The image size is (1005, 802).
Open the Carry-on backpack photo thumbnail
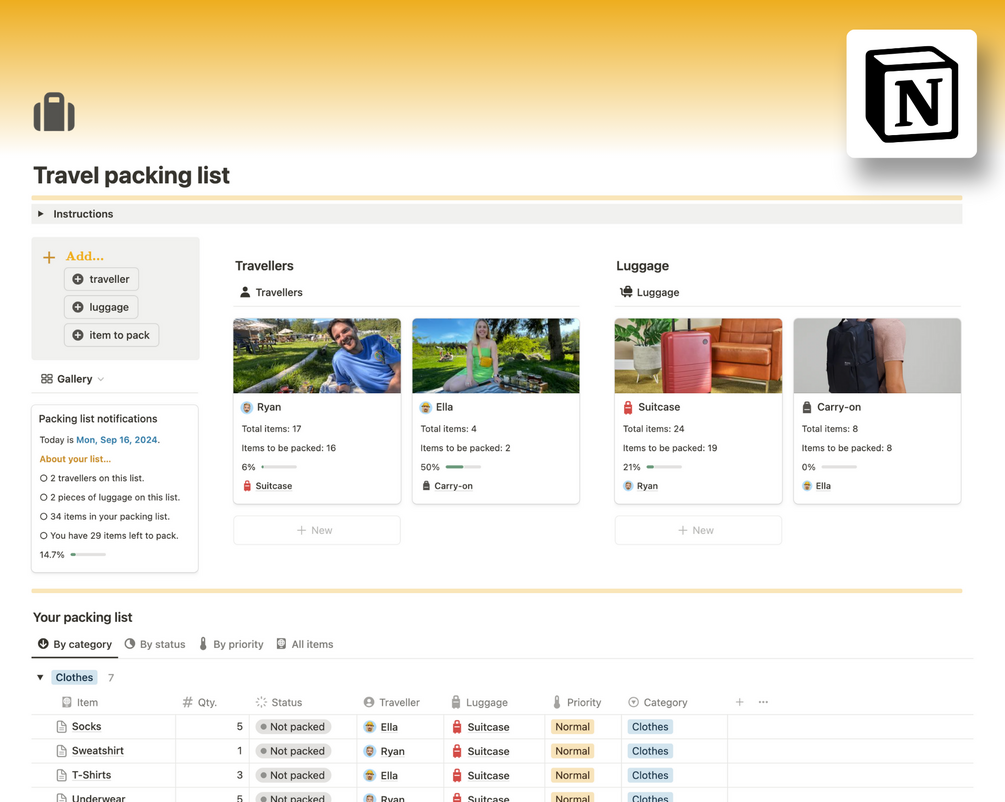click(877, 356)
